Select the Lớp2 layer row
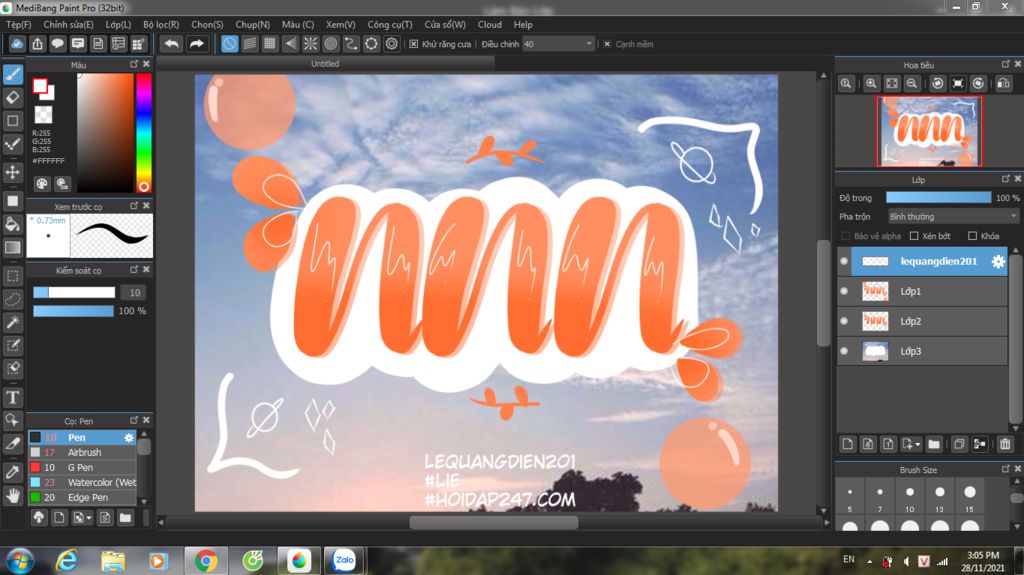This screenshot has height=575, width=1024. coord(922,321)
